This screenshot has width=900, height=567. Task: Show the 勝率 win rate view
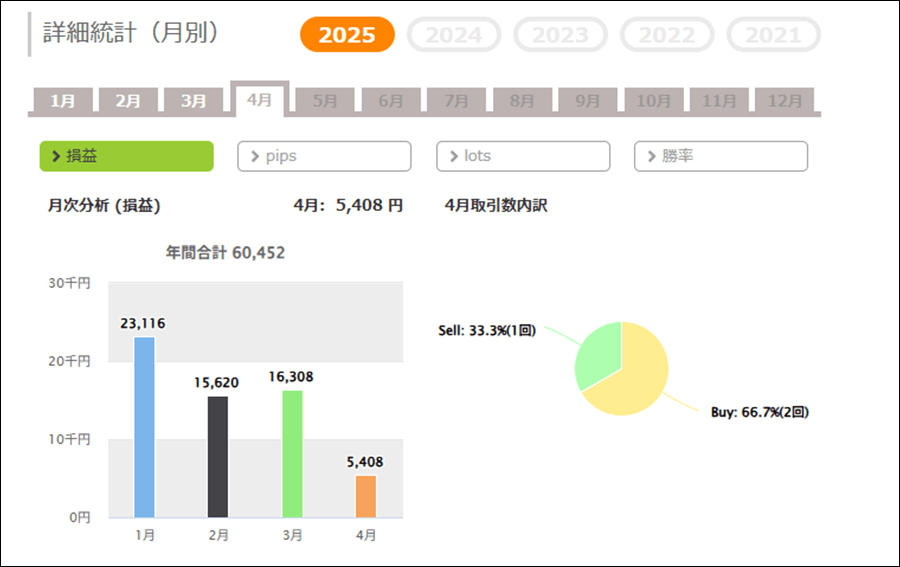(x=721, y=156)
